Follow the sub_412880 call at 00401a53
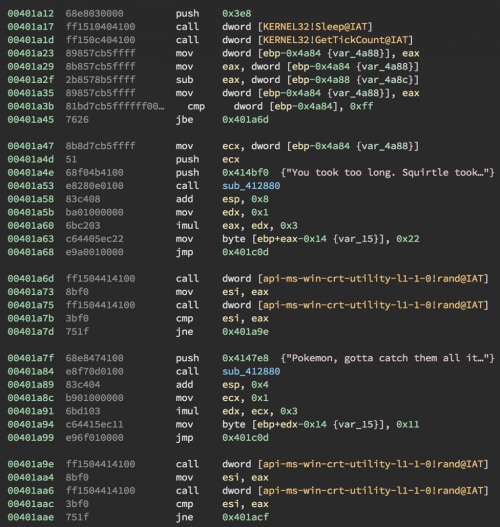The width and height of the screenshot is (500, 527). point(251,186)
